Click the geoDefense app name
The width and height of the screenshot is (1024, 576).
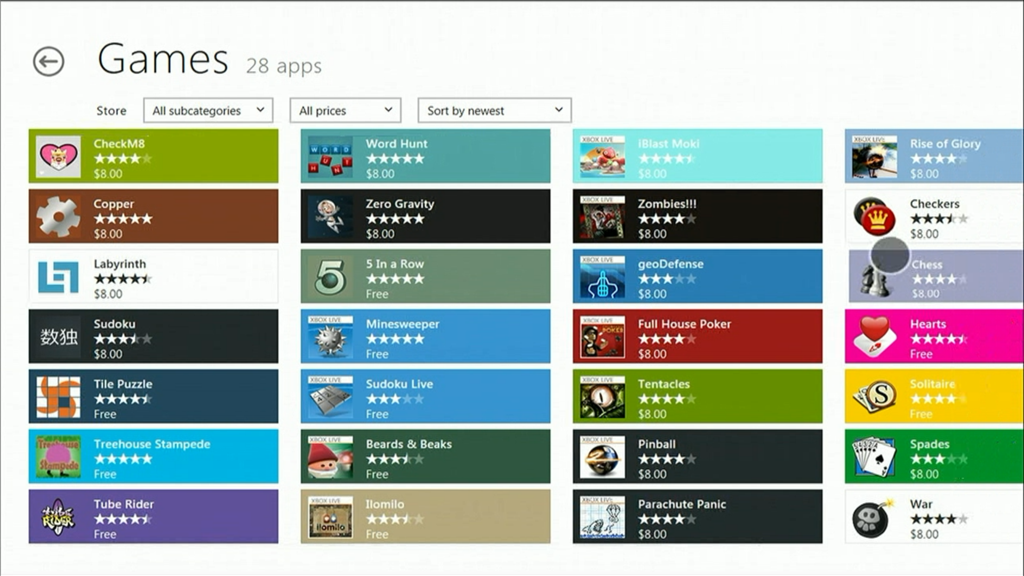671,264
